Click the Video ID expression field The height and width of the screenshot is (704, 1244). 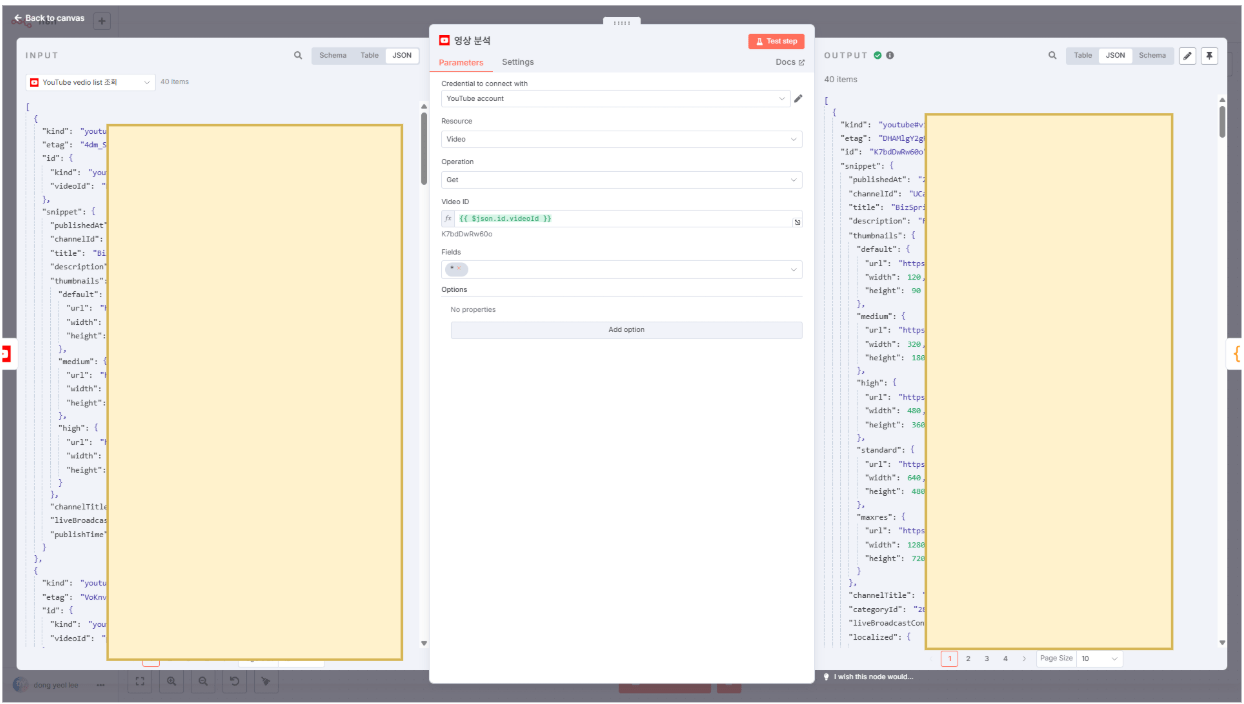620,219
